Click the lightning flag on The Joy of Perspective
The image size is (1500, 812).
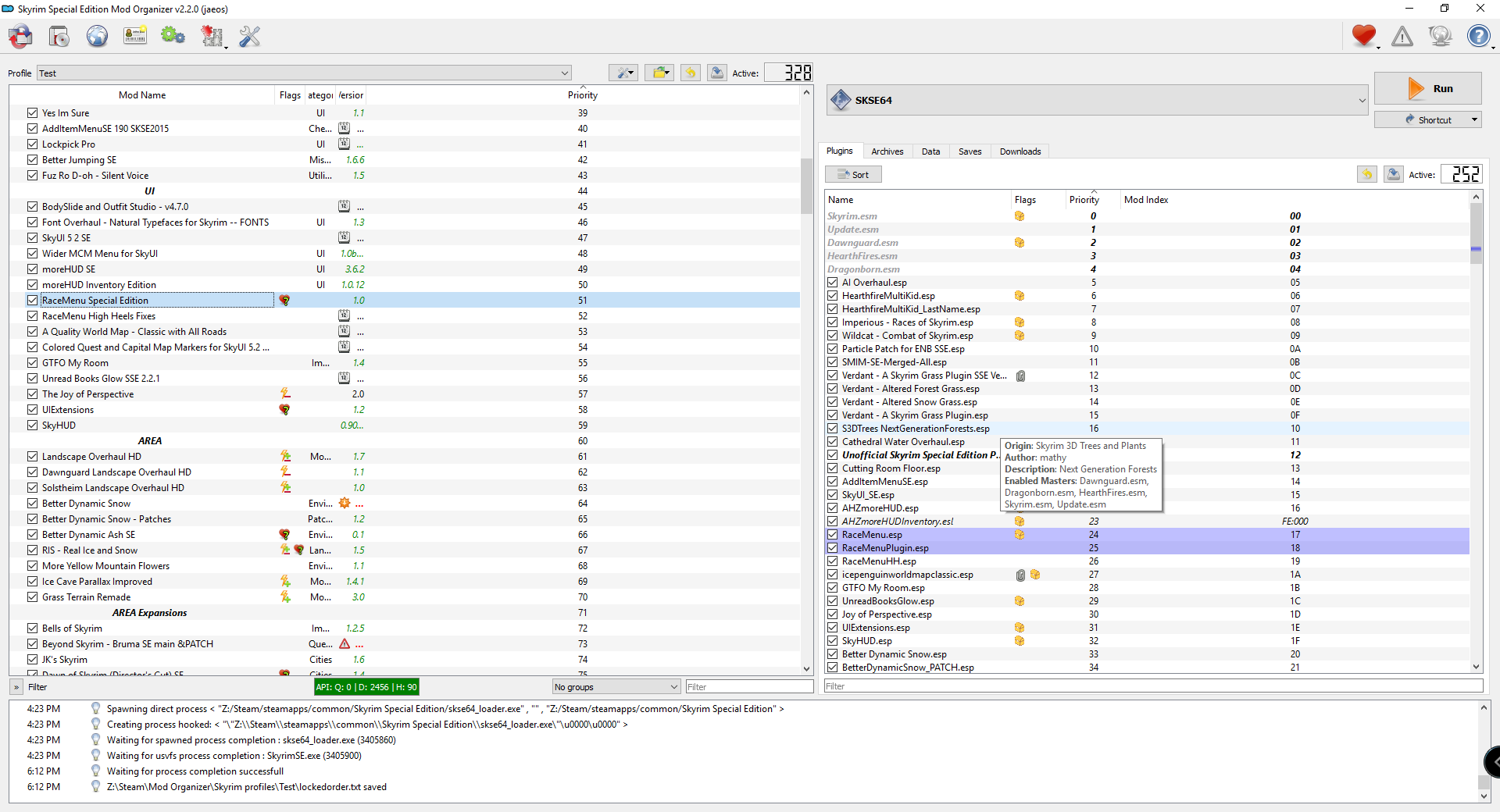pos(285,394)
